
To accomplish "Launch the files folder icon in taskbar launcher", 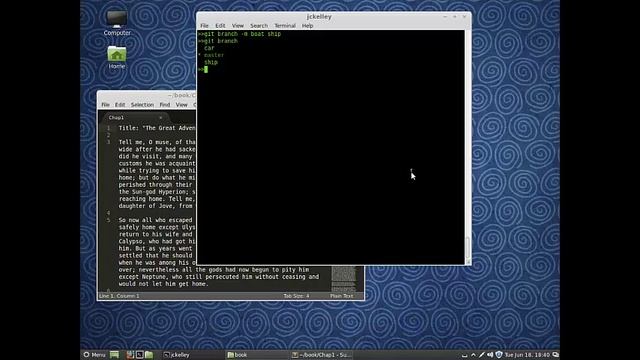I will (x=149, y=355).
